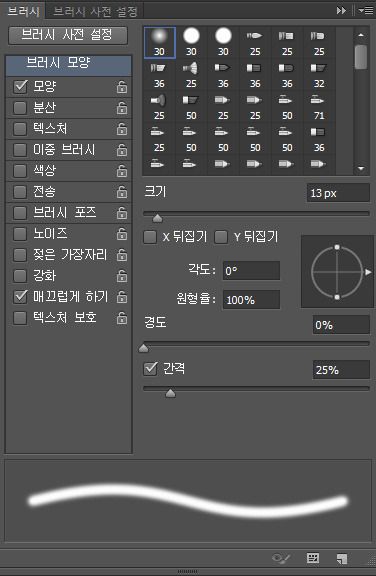Enable the 텍스처 보호 checkbox

(20, 317)
